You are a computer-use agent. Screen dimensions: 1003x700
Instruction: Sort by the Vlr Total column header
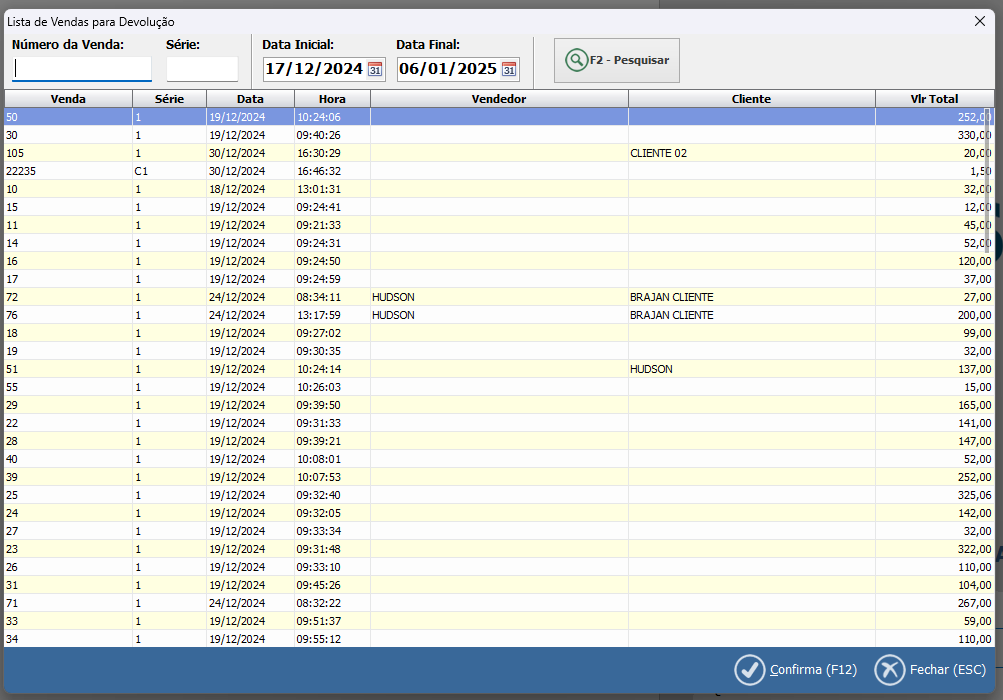(933, 99)
